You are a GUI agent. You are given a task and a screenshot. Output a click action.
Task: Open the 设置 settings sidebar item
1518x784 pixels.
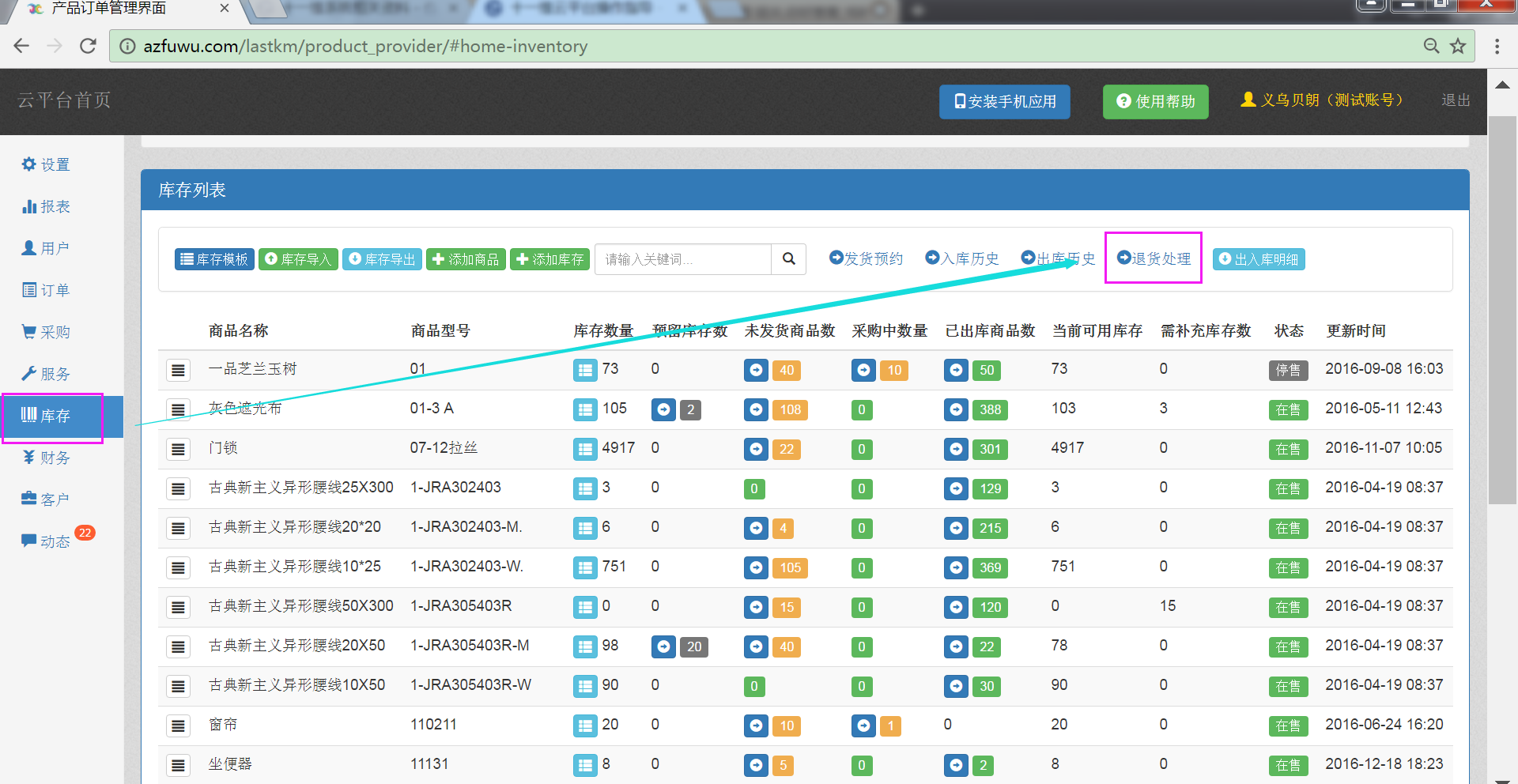[46, 164]
